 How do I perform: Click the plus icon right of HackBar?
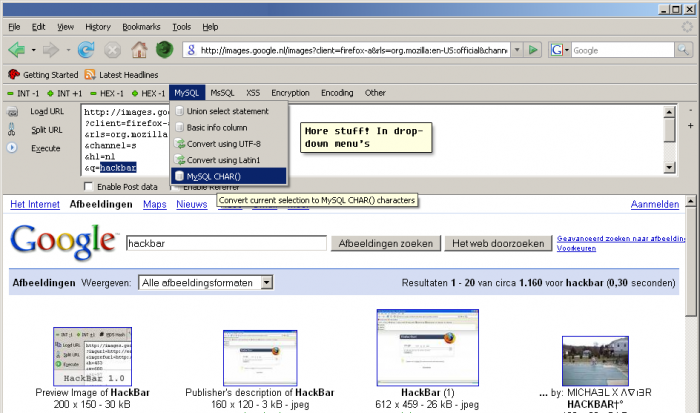tap(691, 126)
